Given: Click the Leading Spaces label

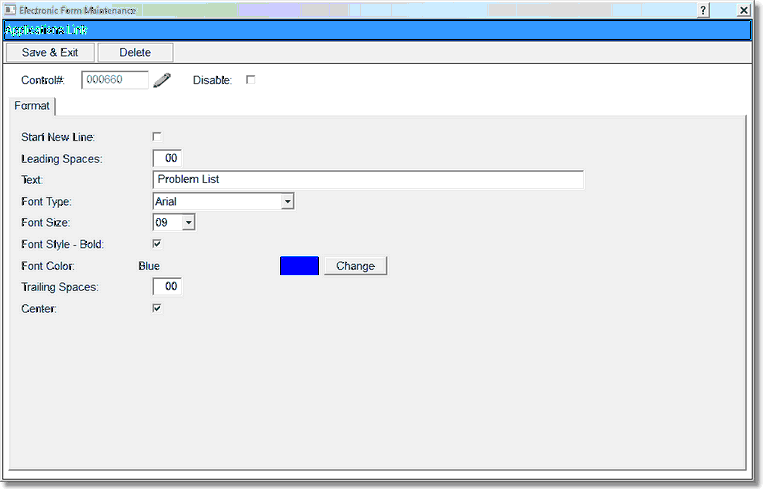Looking at the screenshot, I should pos(62,159).
